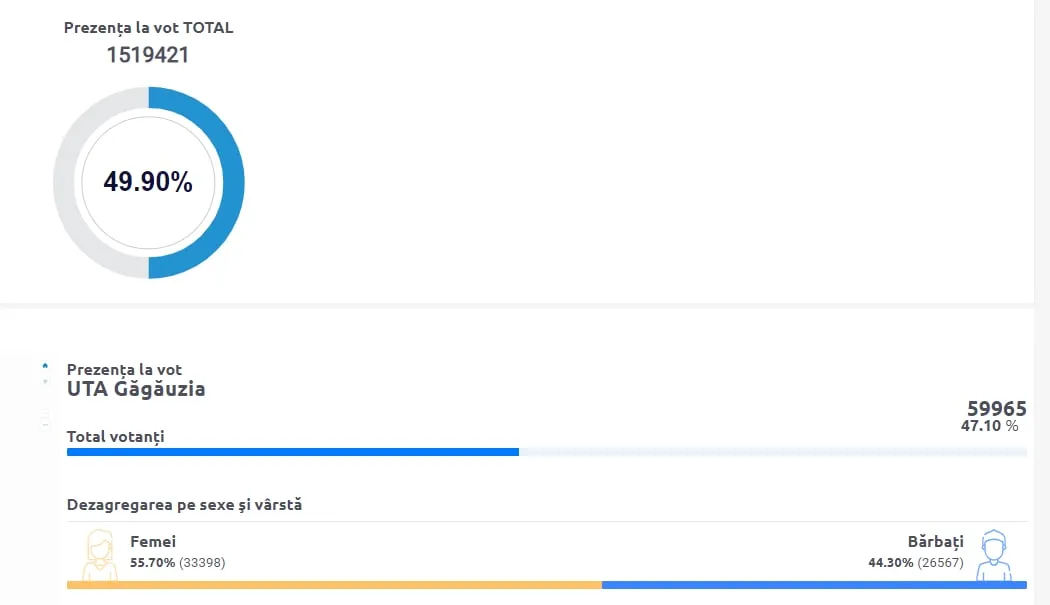Click the faint minus icon below the plus icon

coord(45,424)
